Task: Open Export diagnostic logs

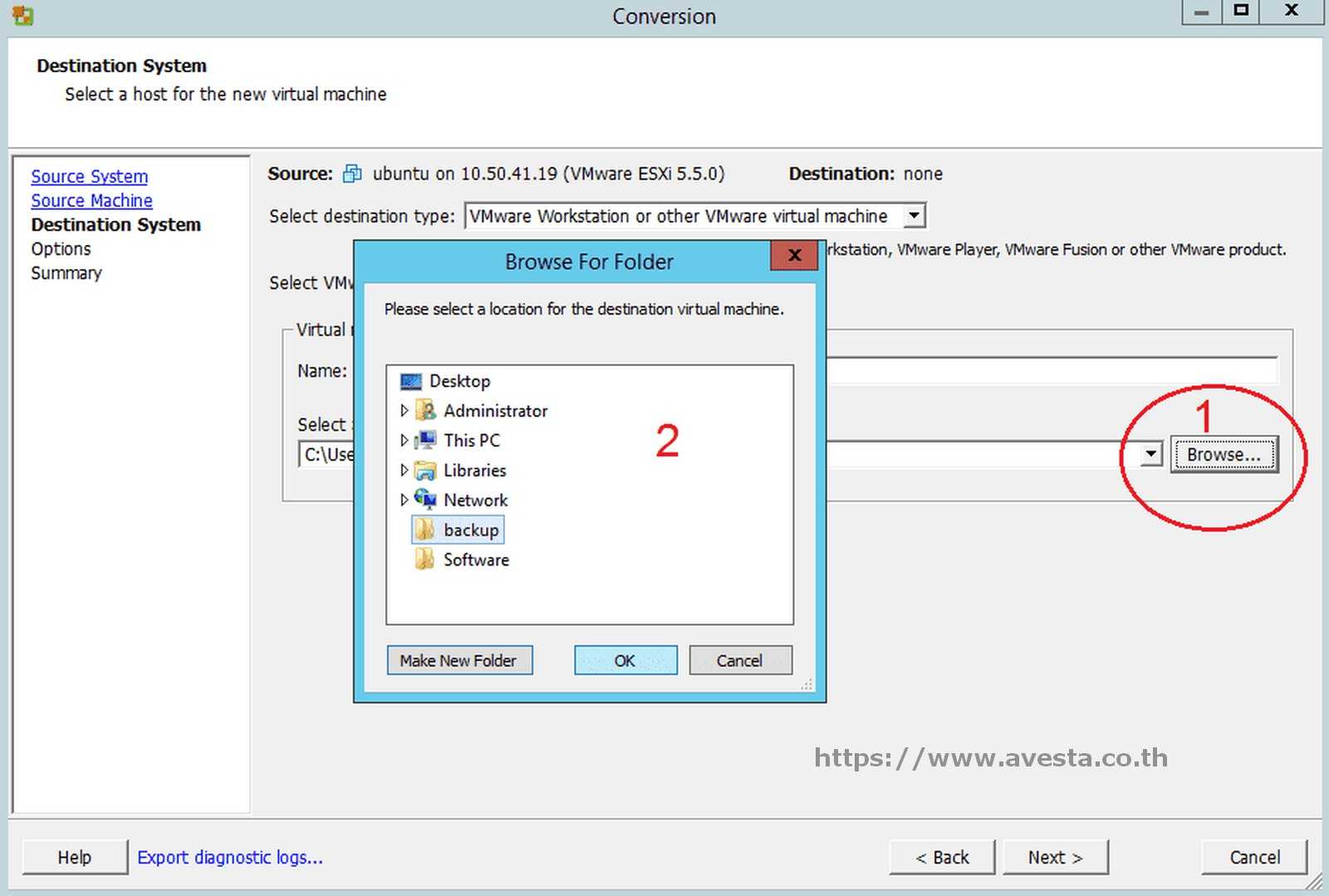Action: (230, 857)
